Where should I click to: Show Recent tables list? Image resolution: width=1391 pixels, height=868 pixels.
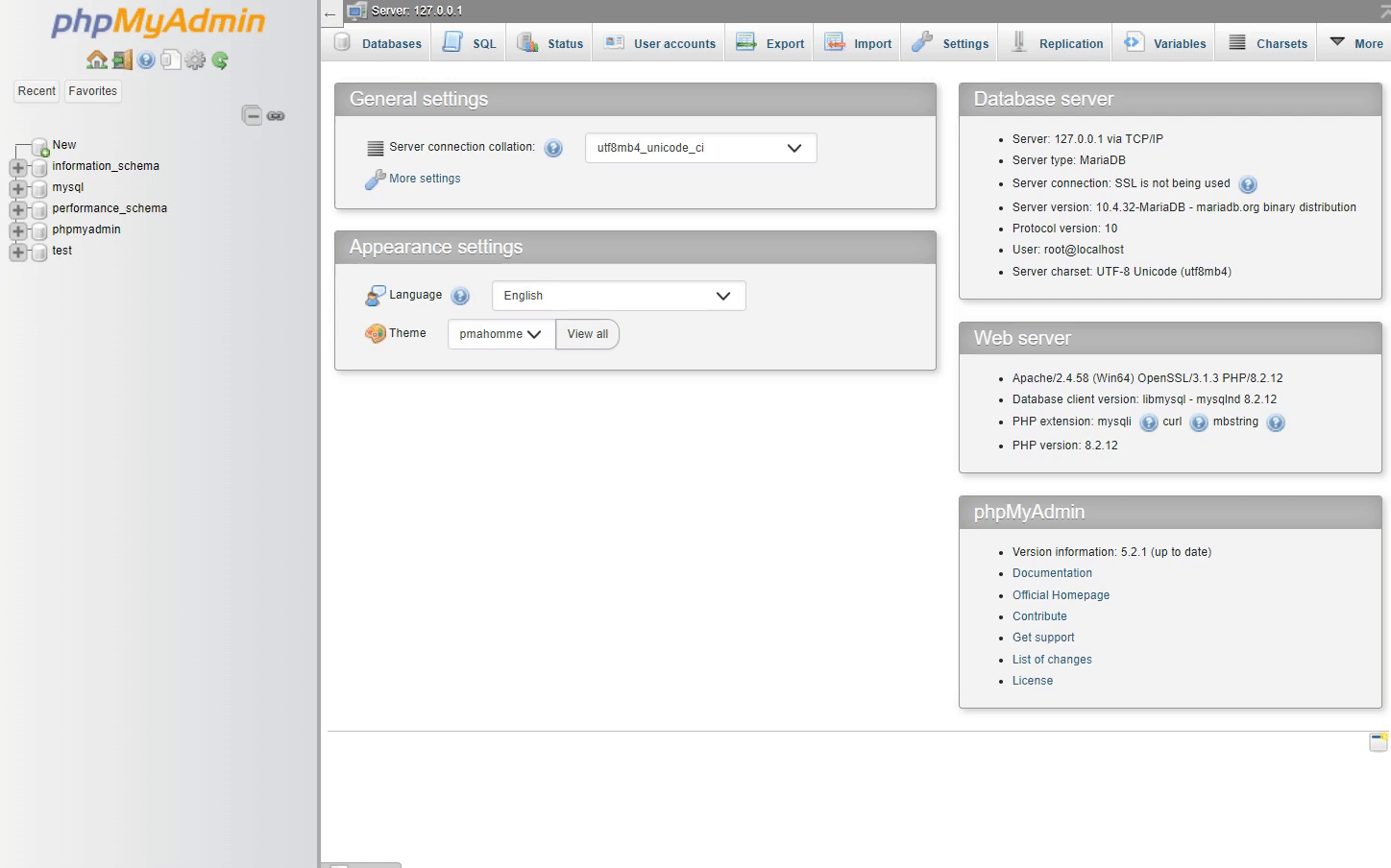tap(37, 91)
